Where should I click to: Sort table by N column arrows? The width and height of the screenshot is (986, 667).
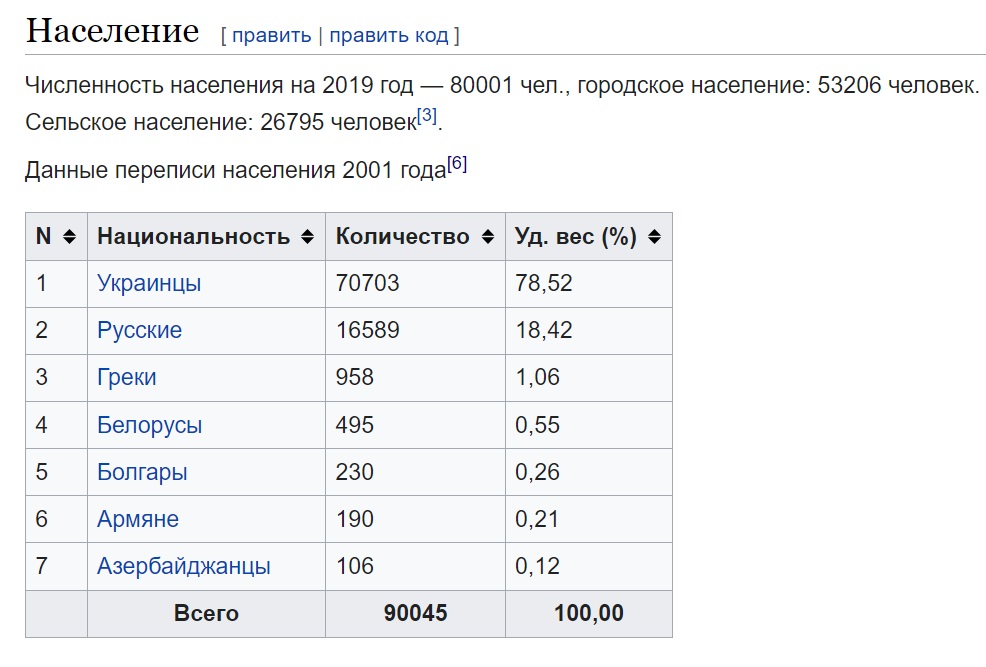tap(70, 237)
